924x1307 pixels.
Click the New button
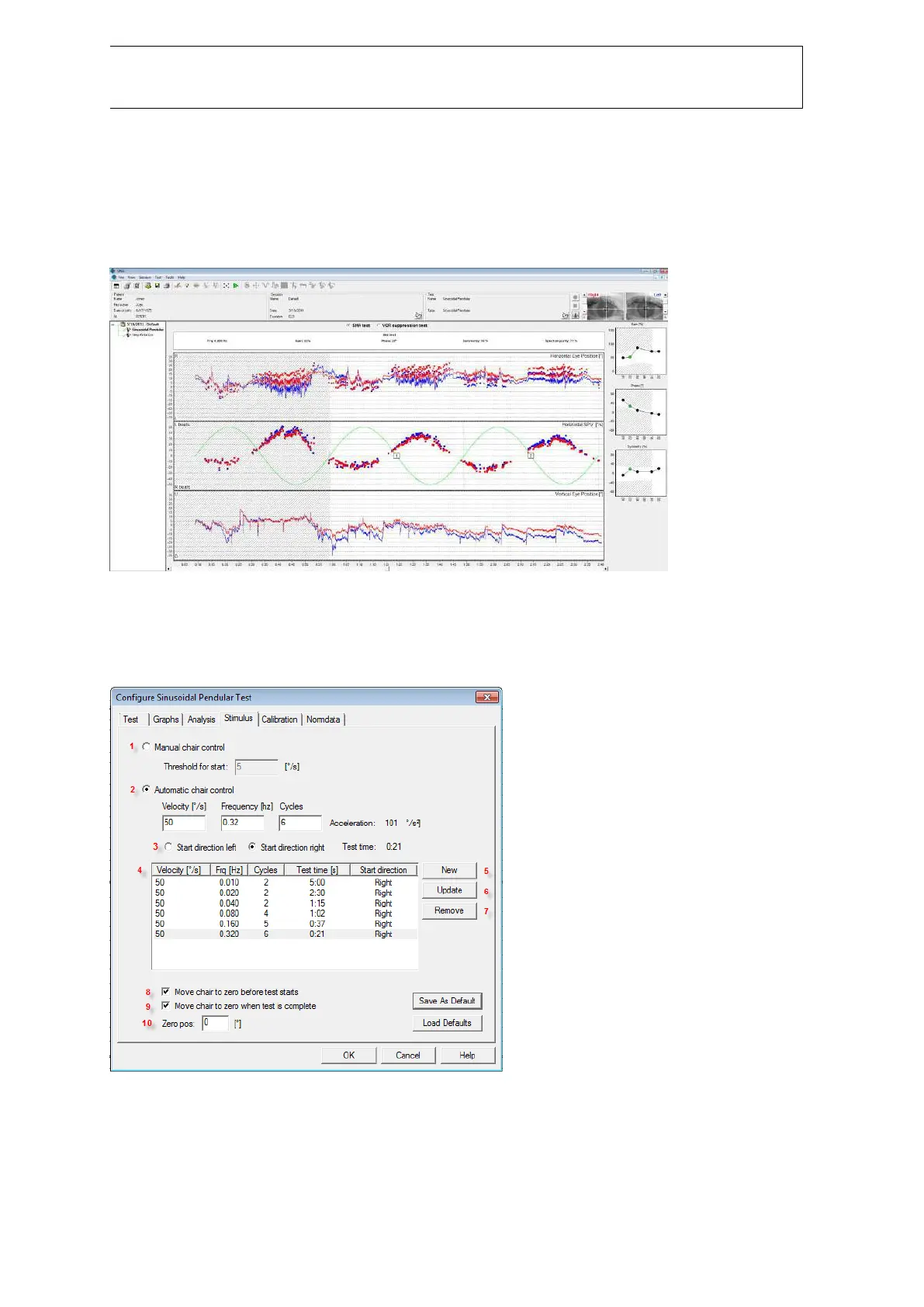pyautogui.click(x=449, y=870)
